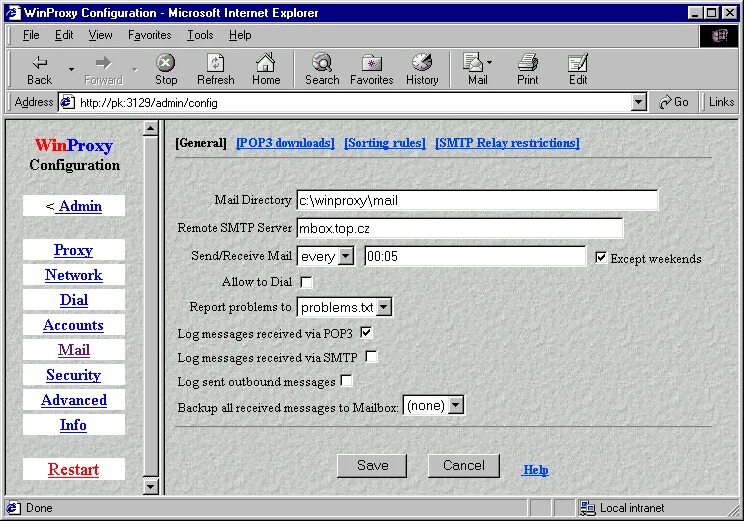Uncheck Except weekends checkbox
This screenshot has height=521, width=744.
(601, 258)
